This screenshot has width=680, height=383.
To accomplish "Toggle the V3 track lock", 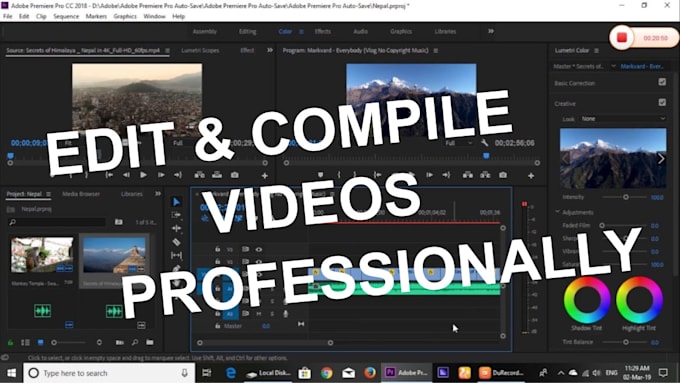I will click(218, 249).
